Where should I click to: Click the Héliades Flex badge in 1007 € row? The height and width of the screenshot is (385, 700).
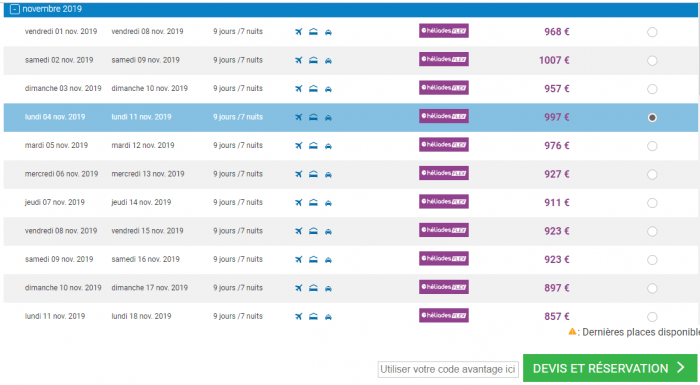[x=444, y=59]
